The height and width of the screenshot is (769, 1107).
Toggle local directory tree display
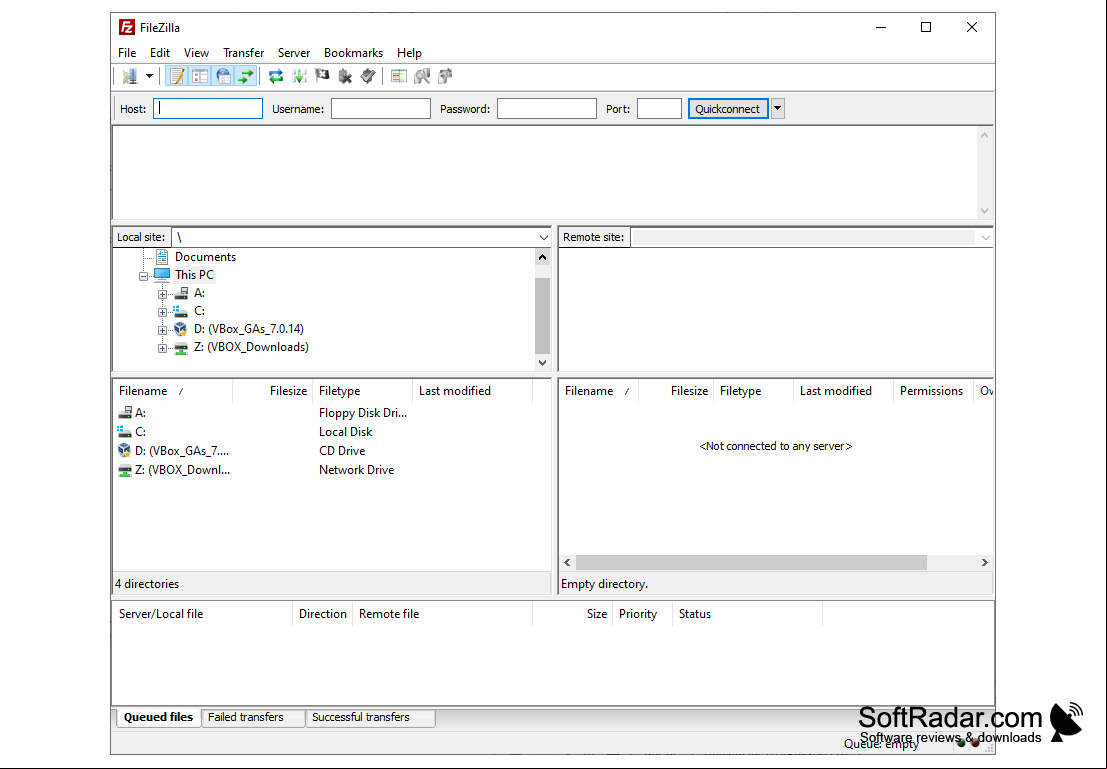click(200, 76)
